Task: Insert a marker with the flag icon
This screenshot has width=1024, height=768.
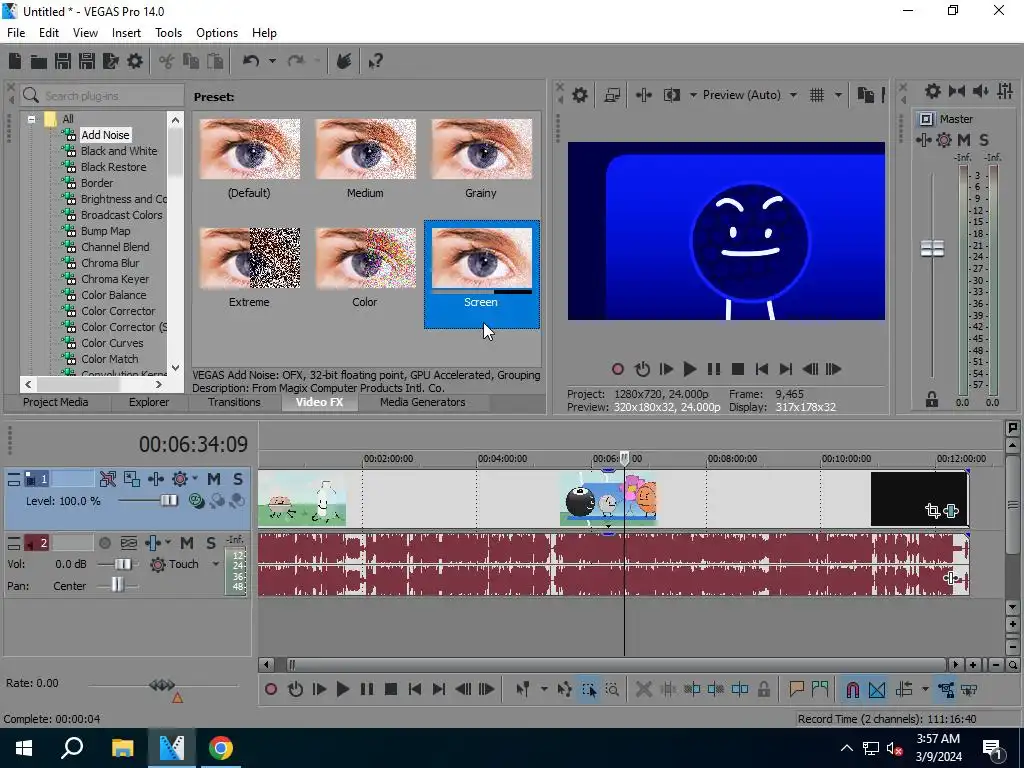Action: tap(796, 689)
